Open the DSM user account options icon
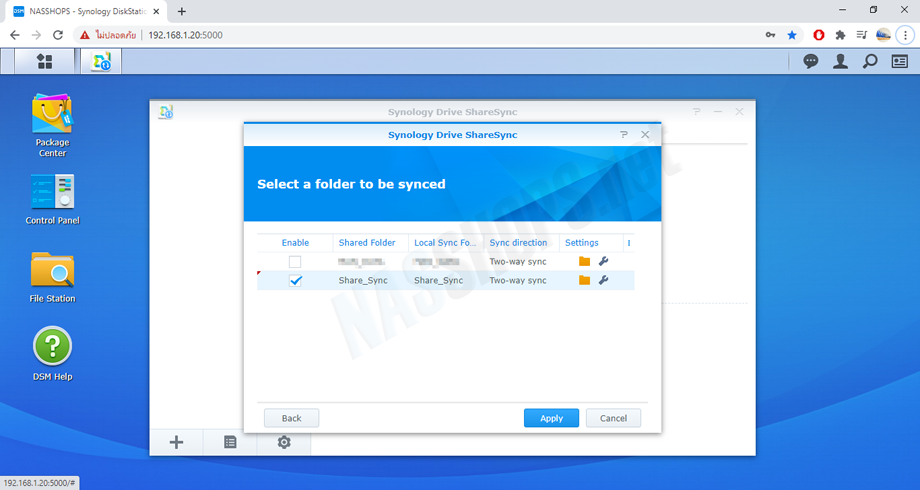The height and width of the screenshot is (490, 920). click(841, 61)
